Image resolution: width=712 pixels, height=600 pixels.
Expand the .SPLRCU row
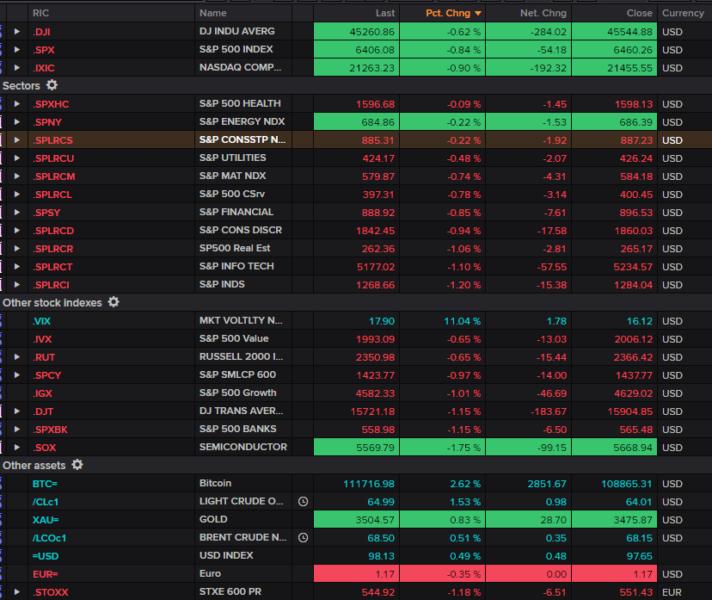[x=17, y=158]
